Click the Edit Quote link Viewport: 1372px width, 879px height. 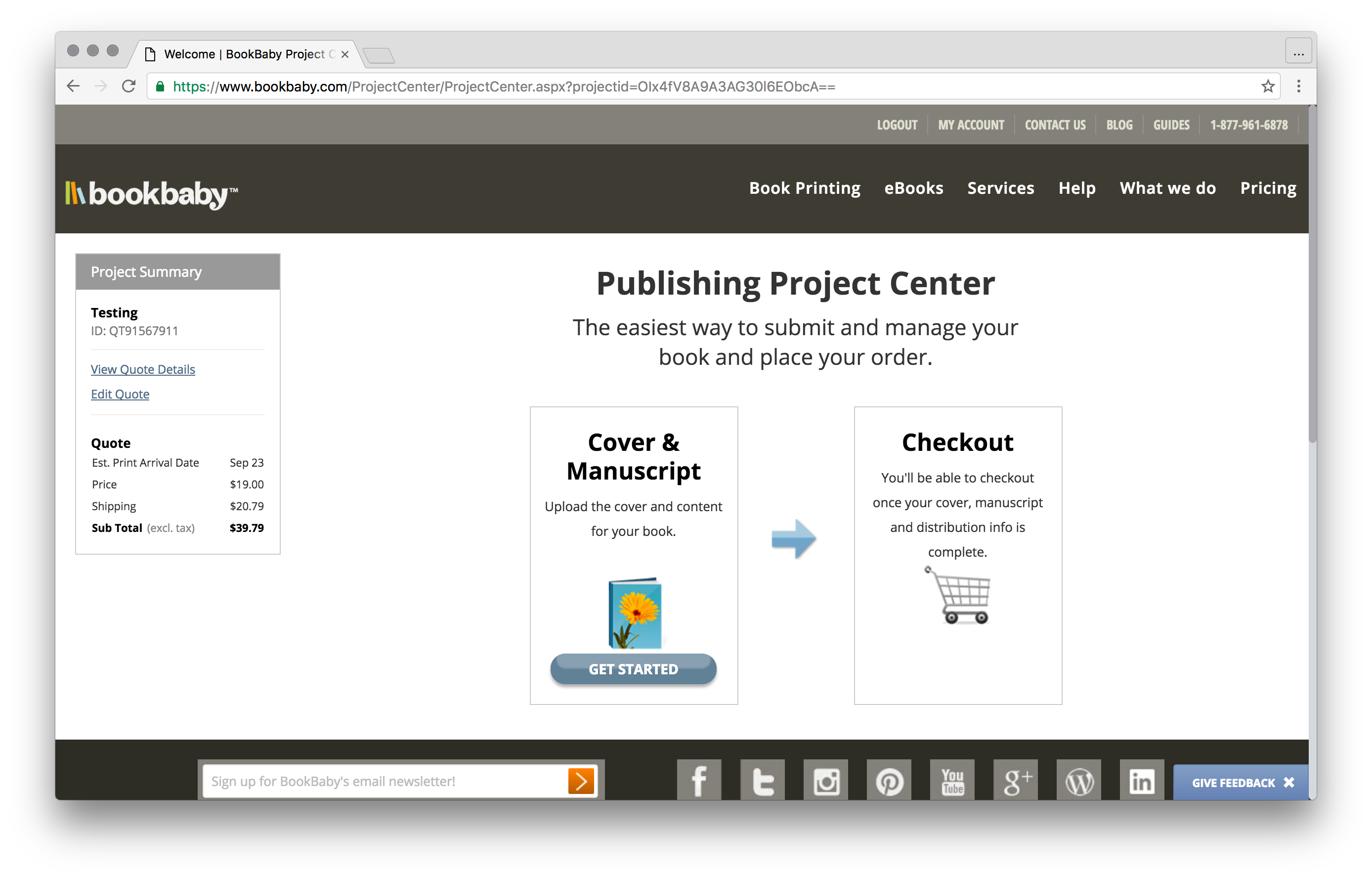point(120,394)
